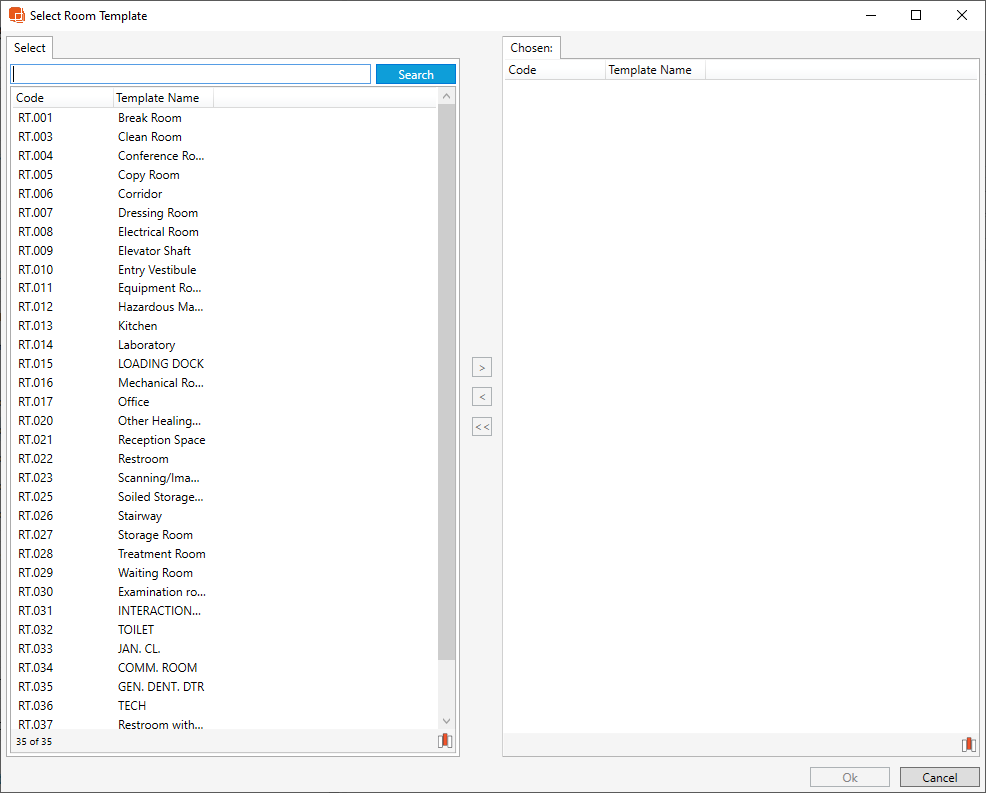
Task: Click the column chooser icon under Chosen list
Action: (968, 745)
